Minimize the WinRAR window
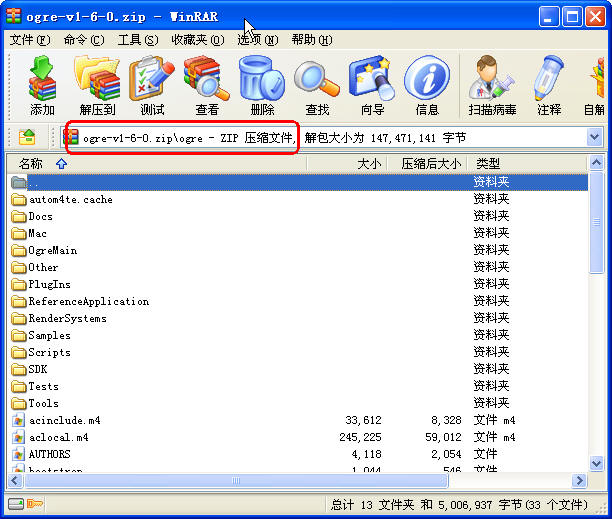Viewport: 612px width, 519px height. (x=548, y=17)
